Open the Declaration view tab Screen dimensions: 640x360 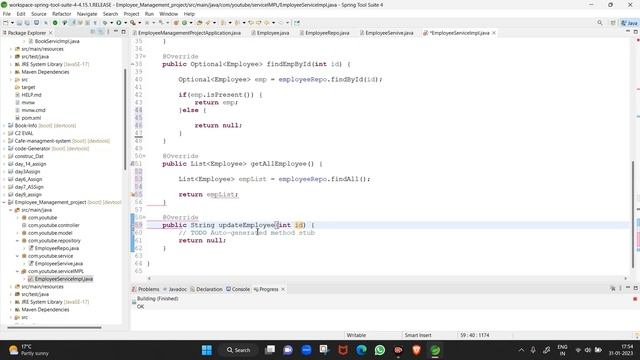[x=207, y=289]
